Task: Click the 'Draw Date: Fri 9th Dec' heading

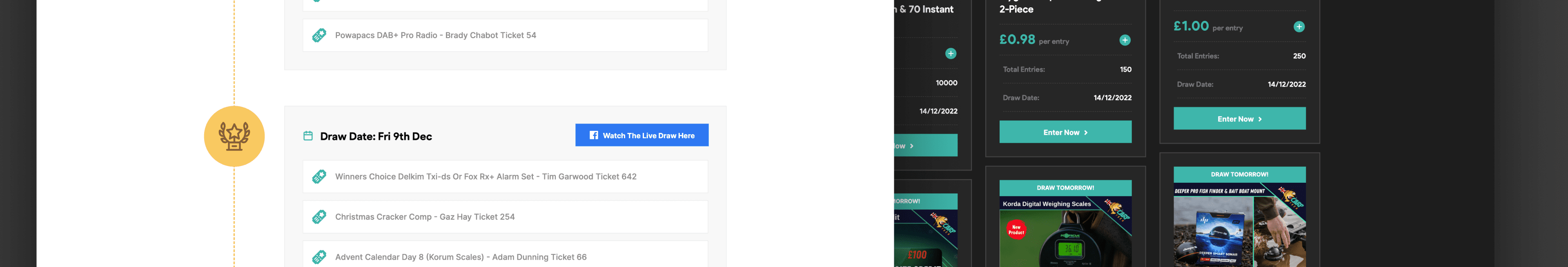Action: (x=376, y=137)
